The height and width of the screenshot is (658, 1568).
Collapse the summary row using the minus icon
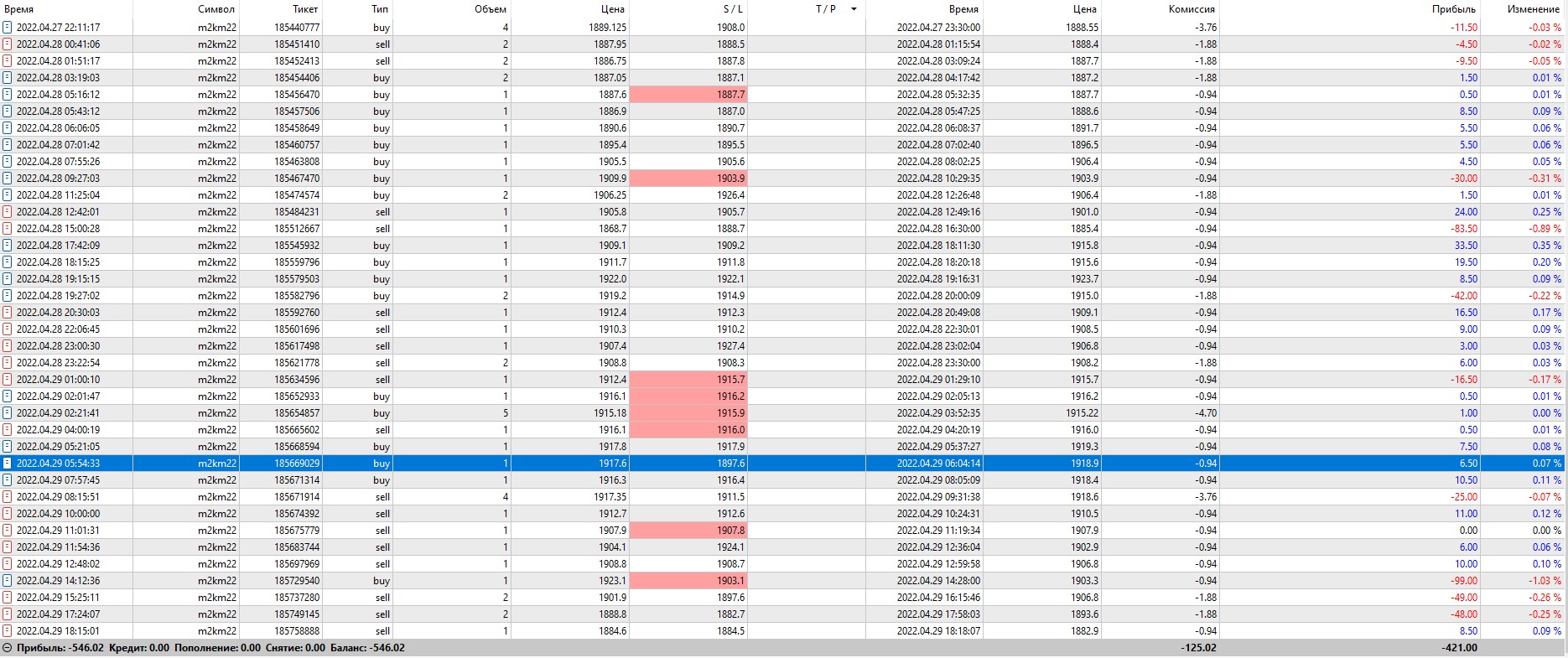click(8, 648)
